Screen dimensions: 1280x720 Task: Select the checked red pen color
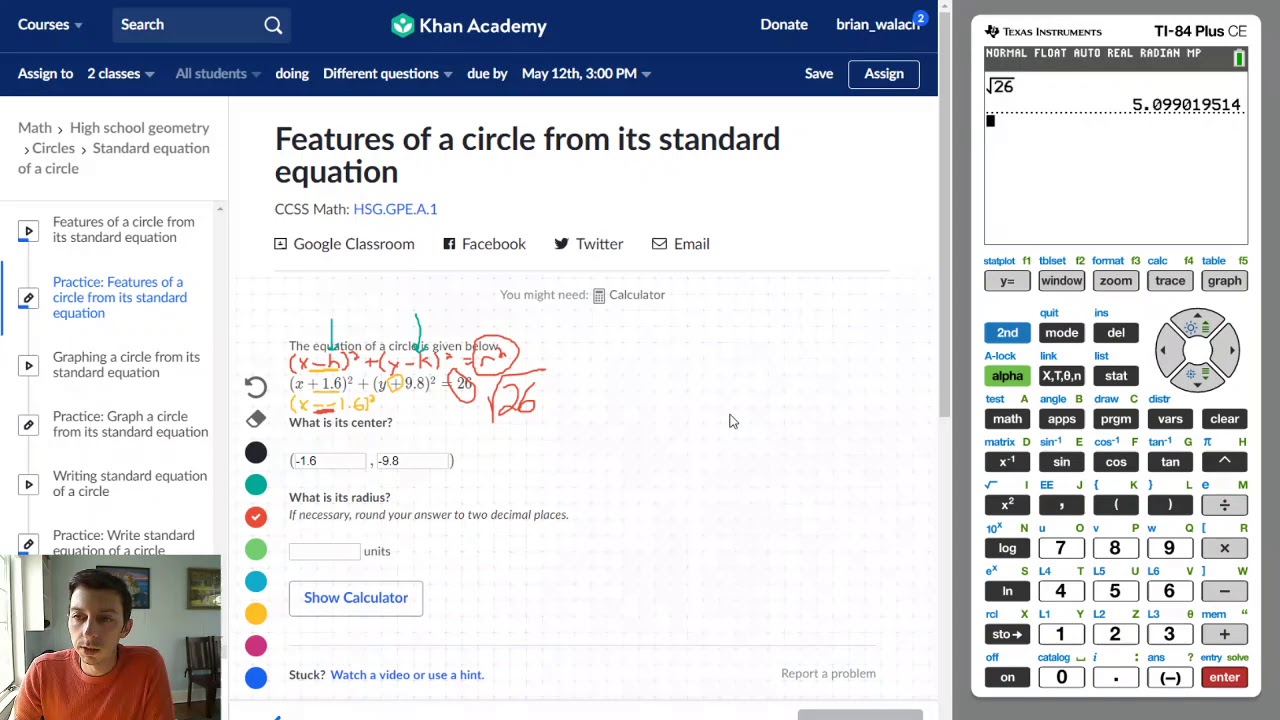[256, 517]
